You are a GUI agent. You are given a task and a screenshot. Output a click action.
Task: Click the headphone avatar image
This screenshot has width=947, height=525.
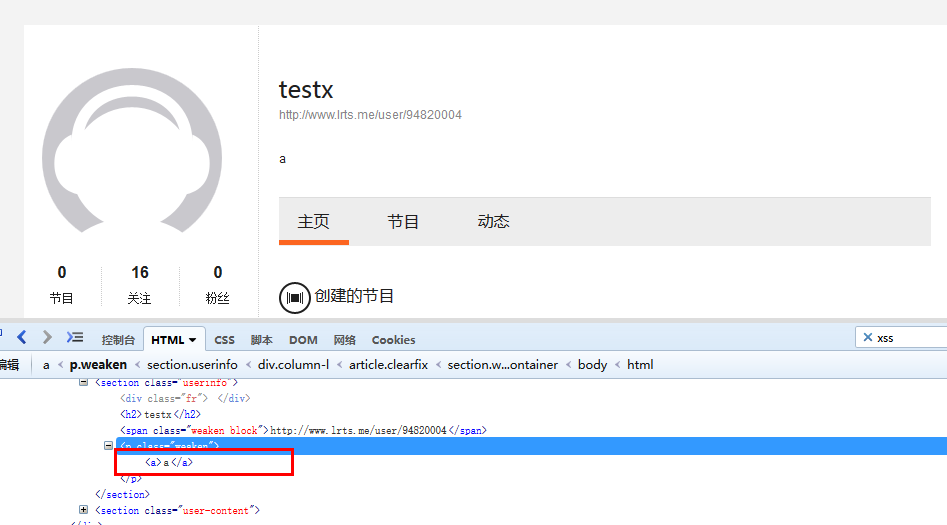[x=132, y=150]
